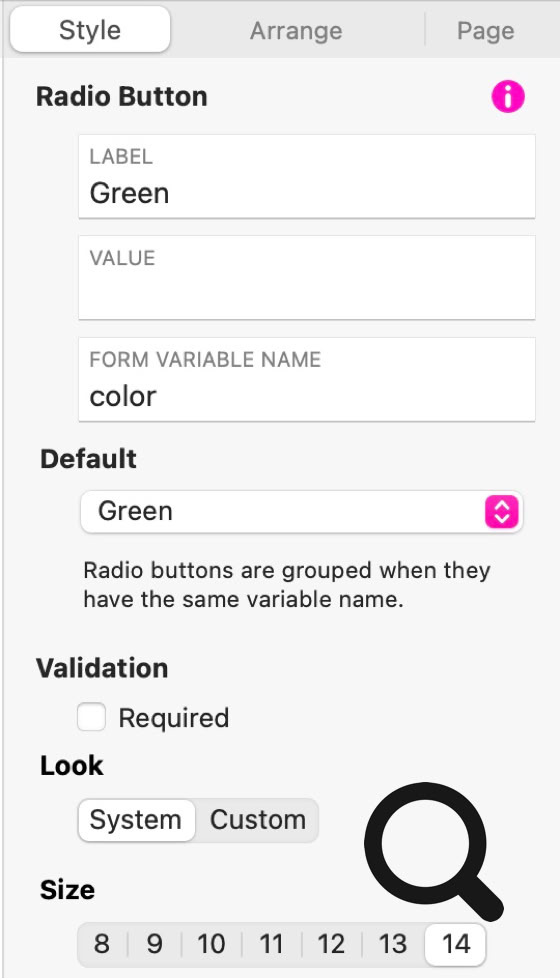Select the Custom look option

(258, 820)
